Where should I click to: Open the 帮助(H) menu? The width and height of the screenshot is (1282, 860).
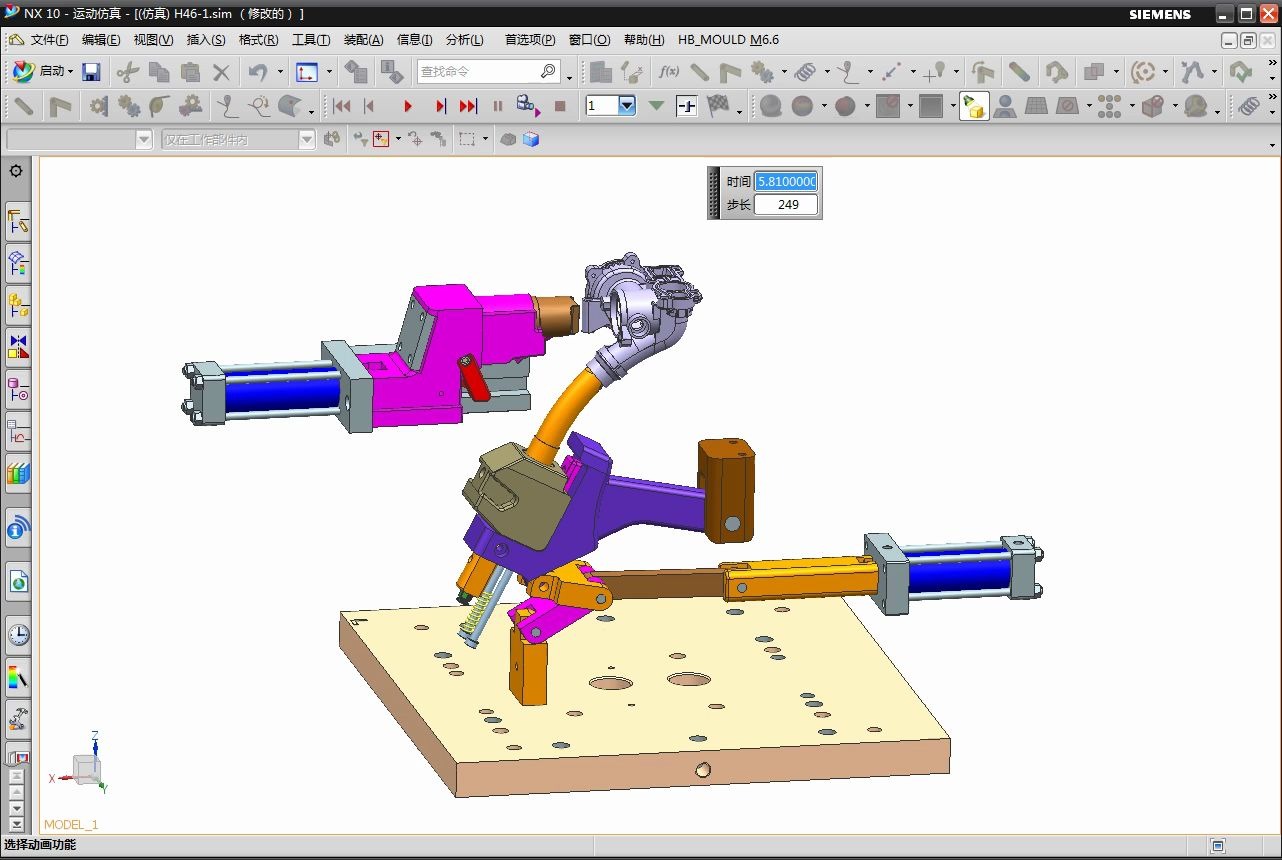point(644,40)
